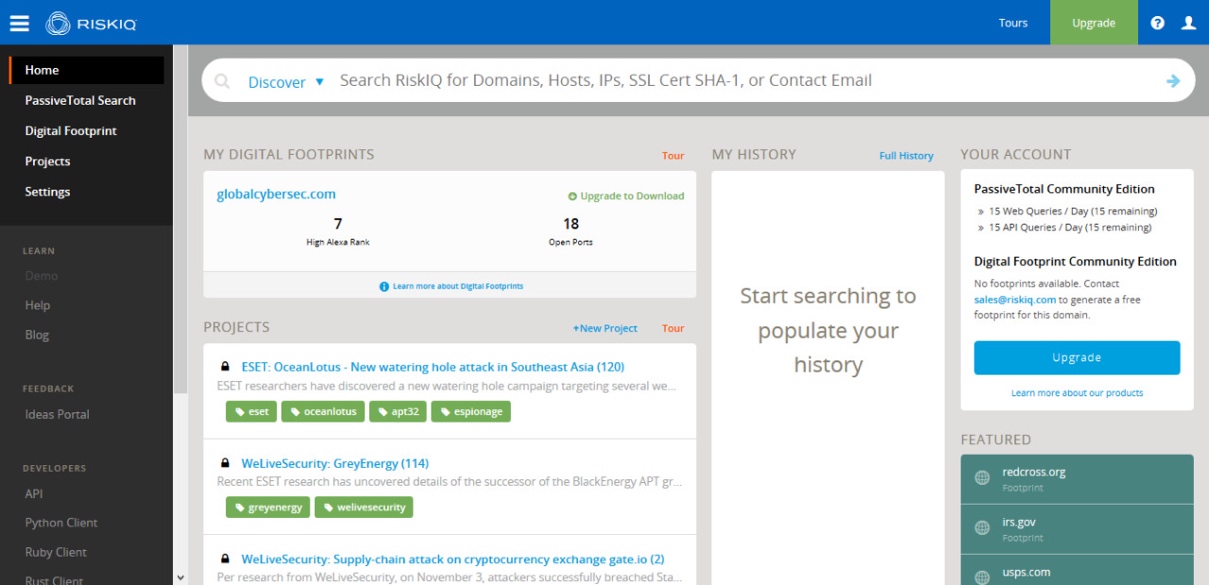This screenshot has width=1209, height=585.
Task: Open Digital Footprint in the sidebar
Action: pyautogui.click(x=71, y=131)
